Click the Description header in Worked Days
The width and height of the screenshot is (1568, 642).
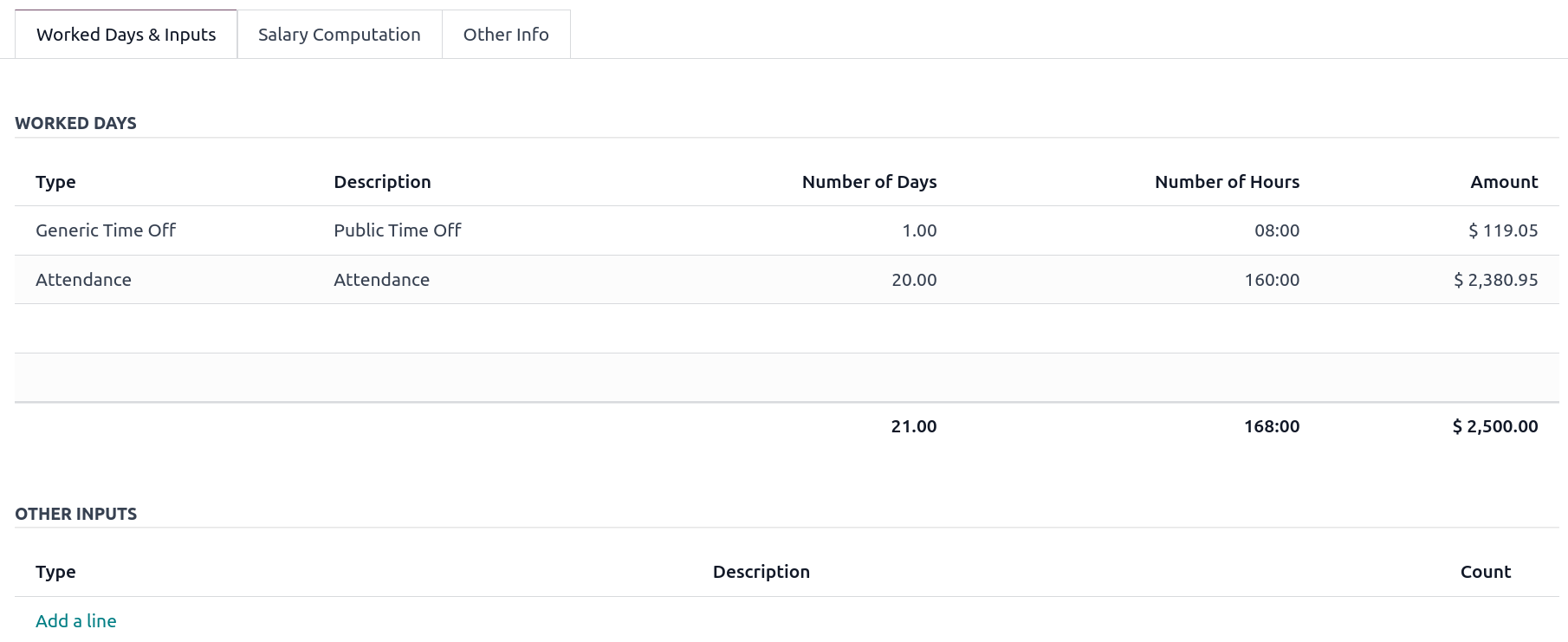pos(382,182)
